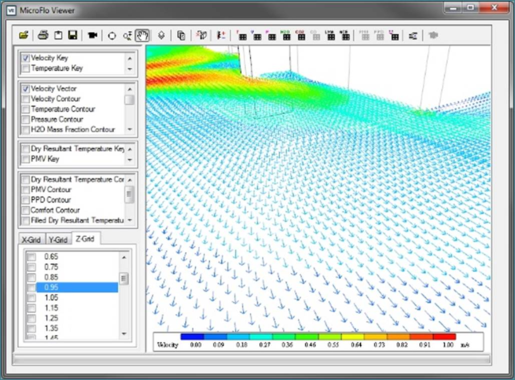Click down arrow of Z-Grid value list
The width and height of the screenshot is (515, 380).
coord(124,334)
